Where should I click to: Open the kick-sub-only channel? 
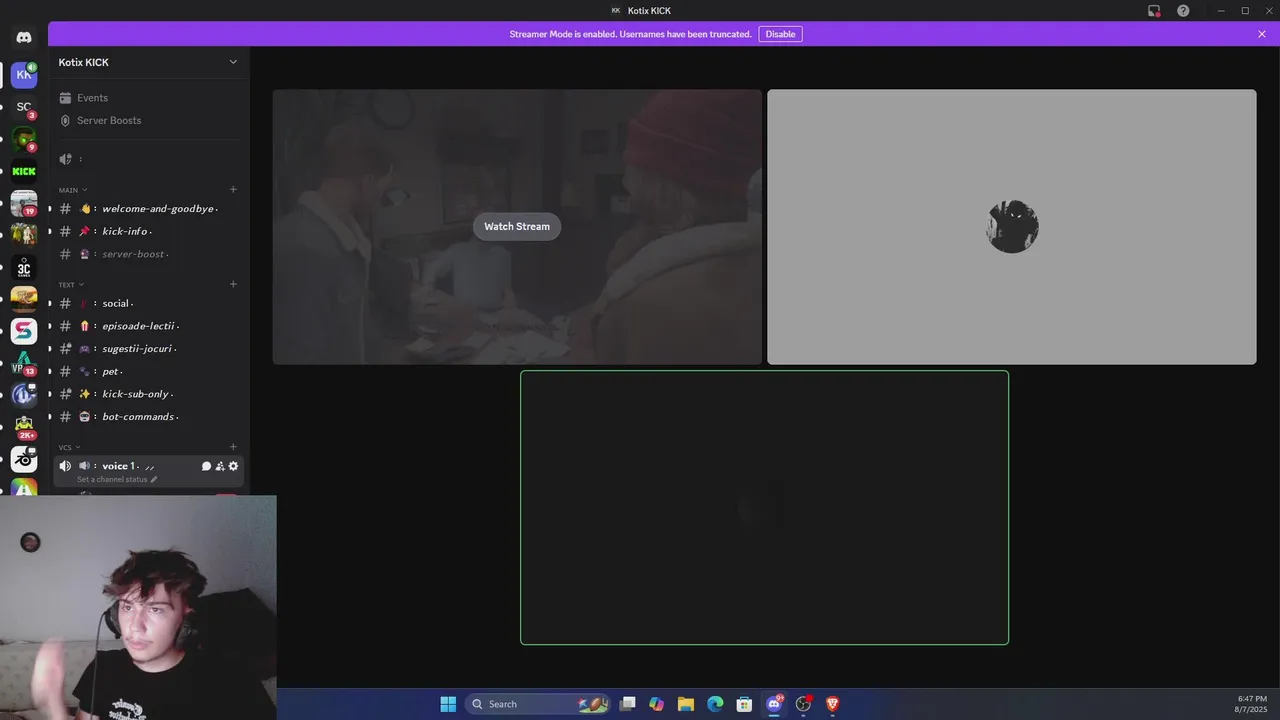[149, 394]
